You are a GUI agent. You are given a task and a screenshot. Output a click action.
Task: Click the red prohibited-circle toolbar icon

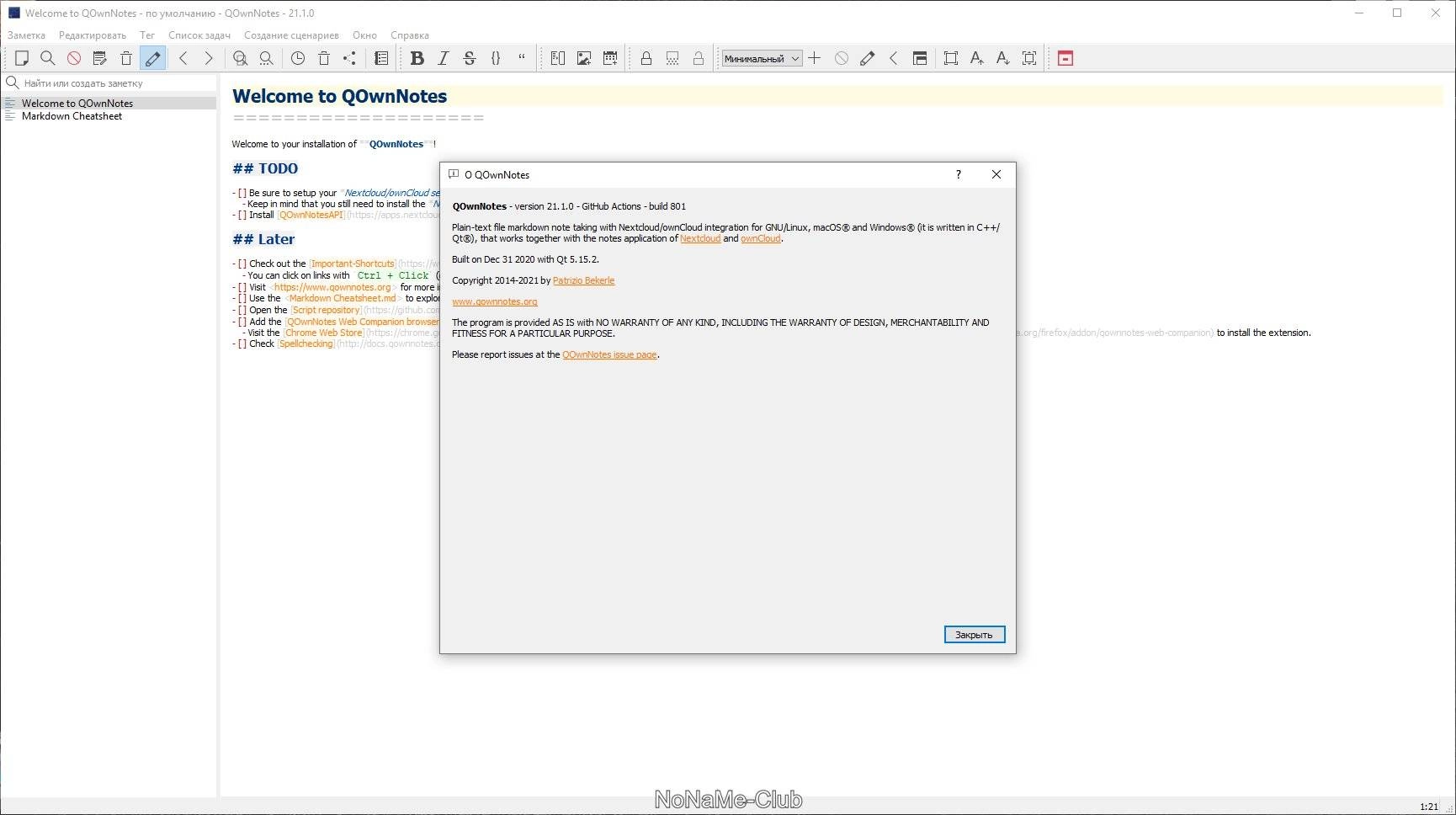74,58
